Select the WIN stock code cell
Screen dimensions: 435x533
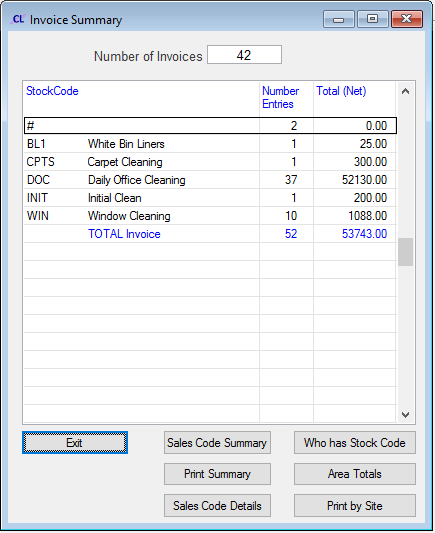coord(38,216)
